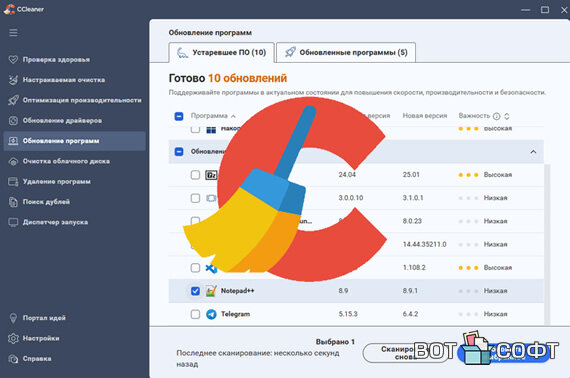Click the broom icon for Настраиваемая очистка
Screen dimensions: 570x378
13,80
